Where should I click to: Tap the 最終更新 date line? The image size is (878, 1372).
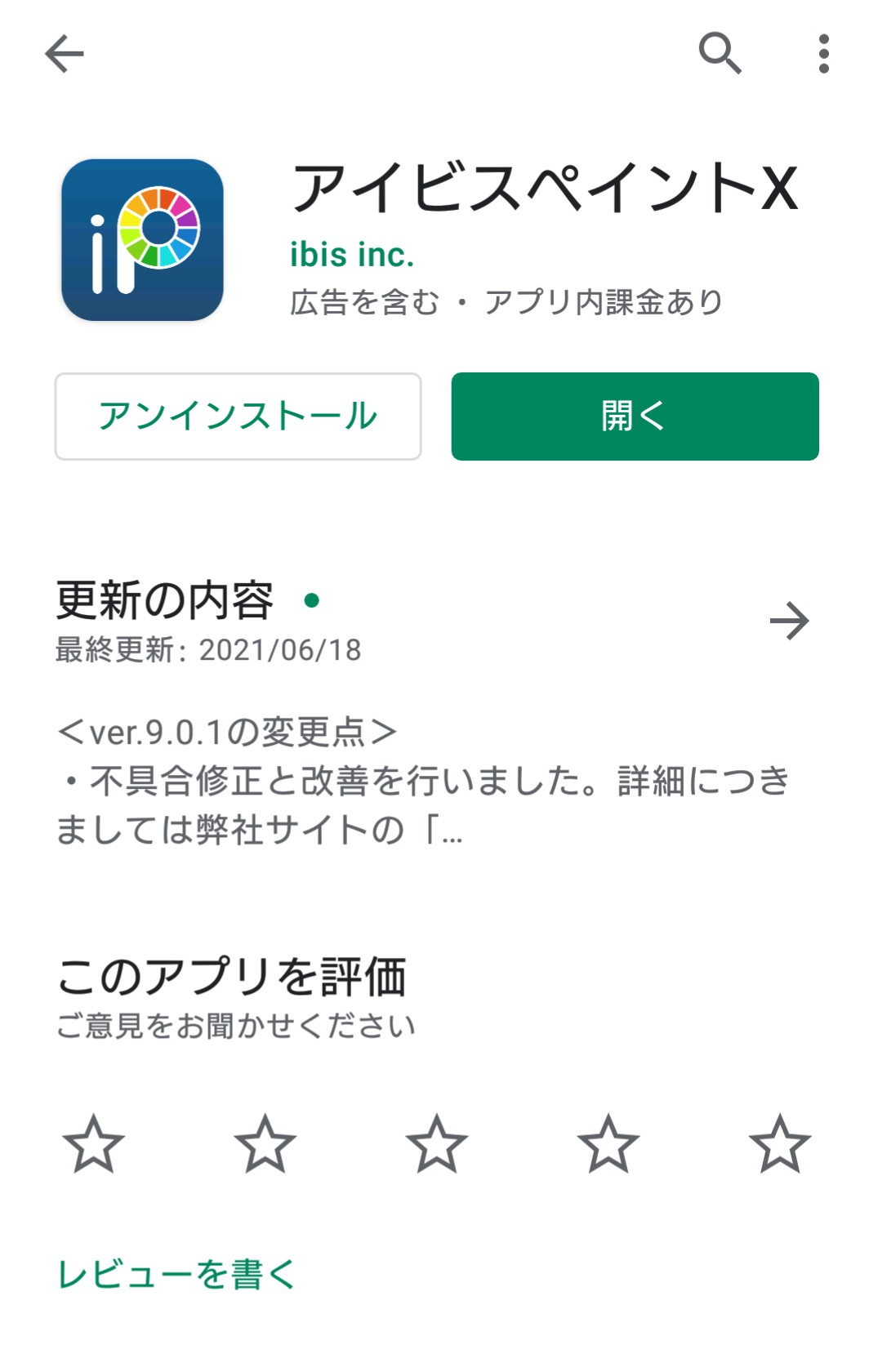pos(208,650)
